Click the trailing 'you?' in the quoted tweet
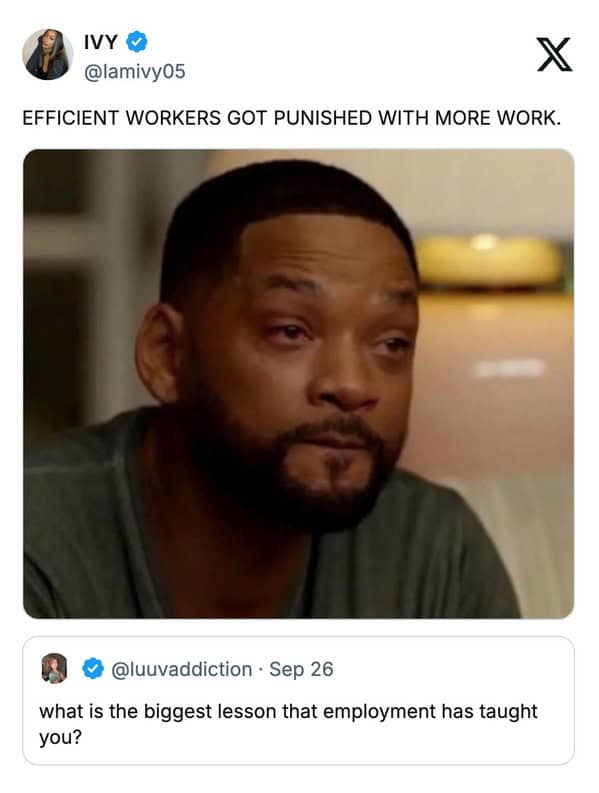This screenshot has width=599, height=793. [60, 738]
